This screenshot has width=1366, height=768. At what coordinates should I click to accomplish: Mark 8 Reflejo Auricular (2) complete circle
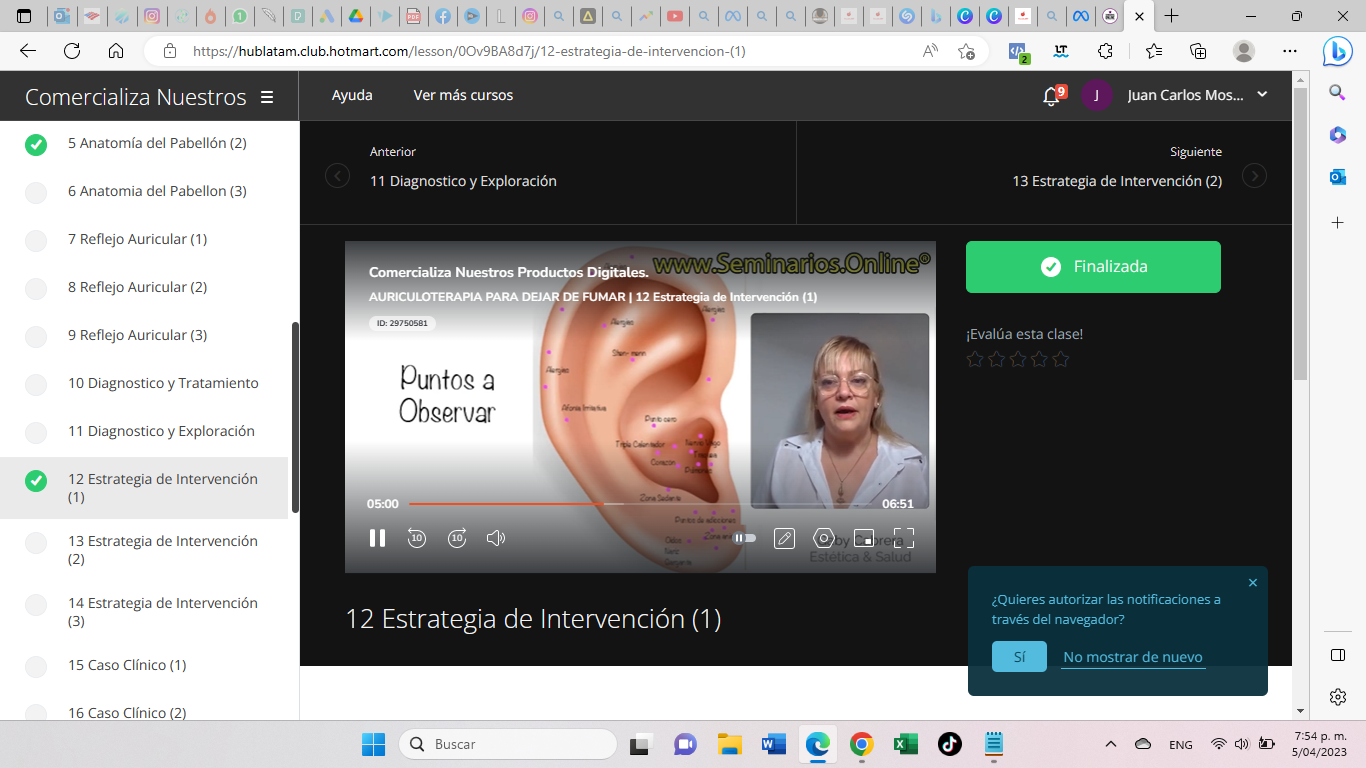pos(36,289)
